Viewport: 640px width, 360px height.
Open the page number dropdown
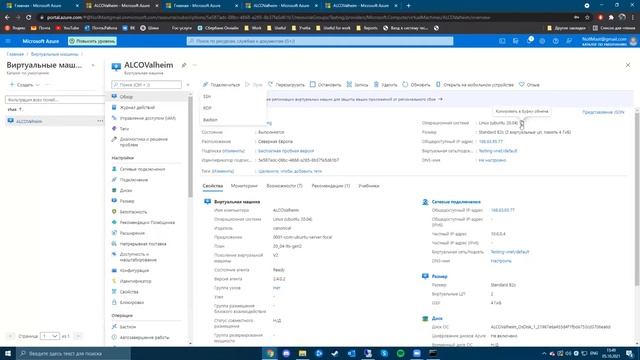tap(50, 336)
